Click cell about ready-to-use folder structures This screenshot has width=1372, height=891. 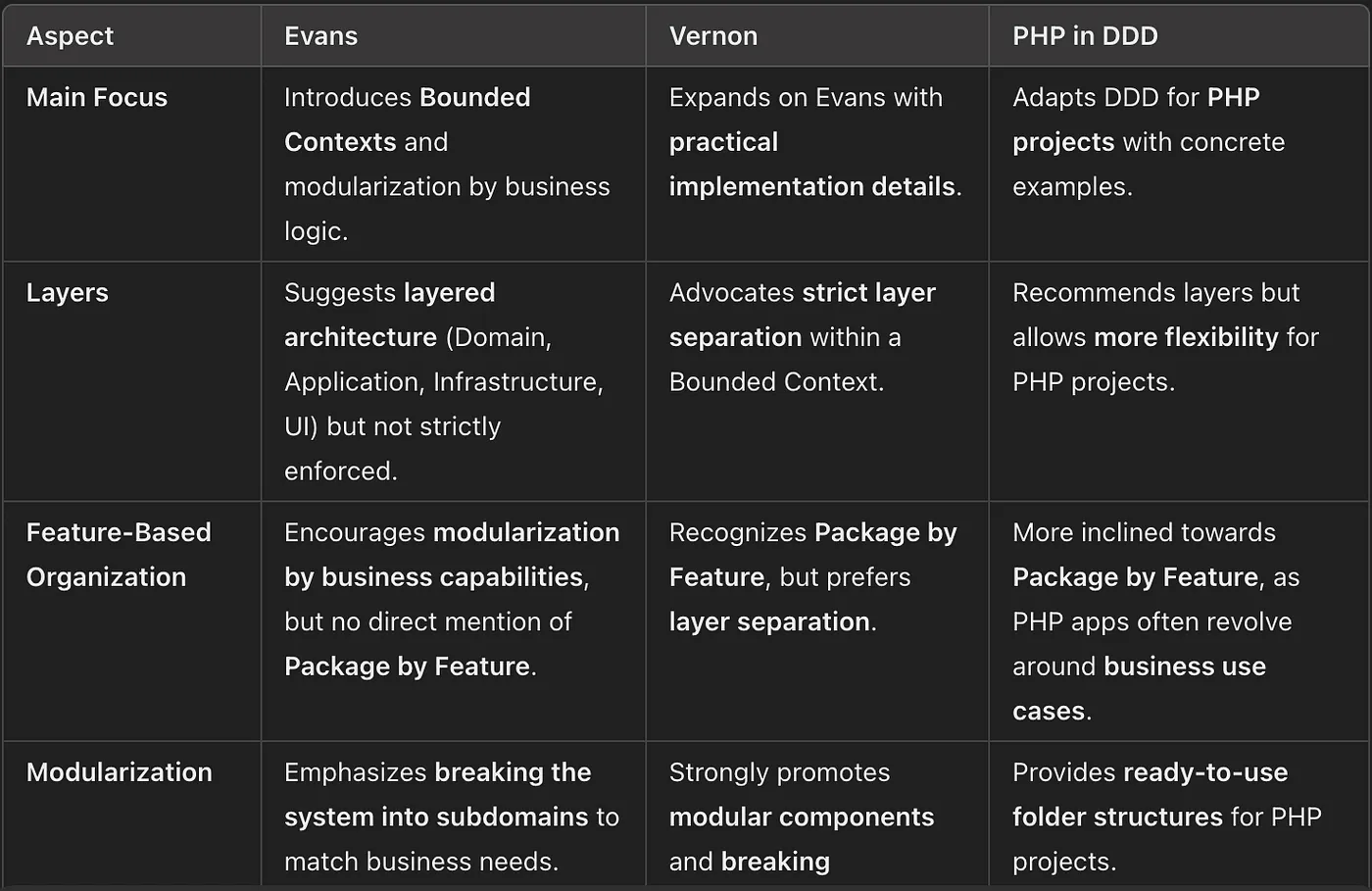coord(1179,816)
